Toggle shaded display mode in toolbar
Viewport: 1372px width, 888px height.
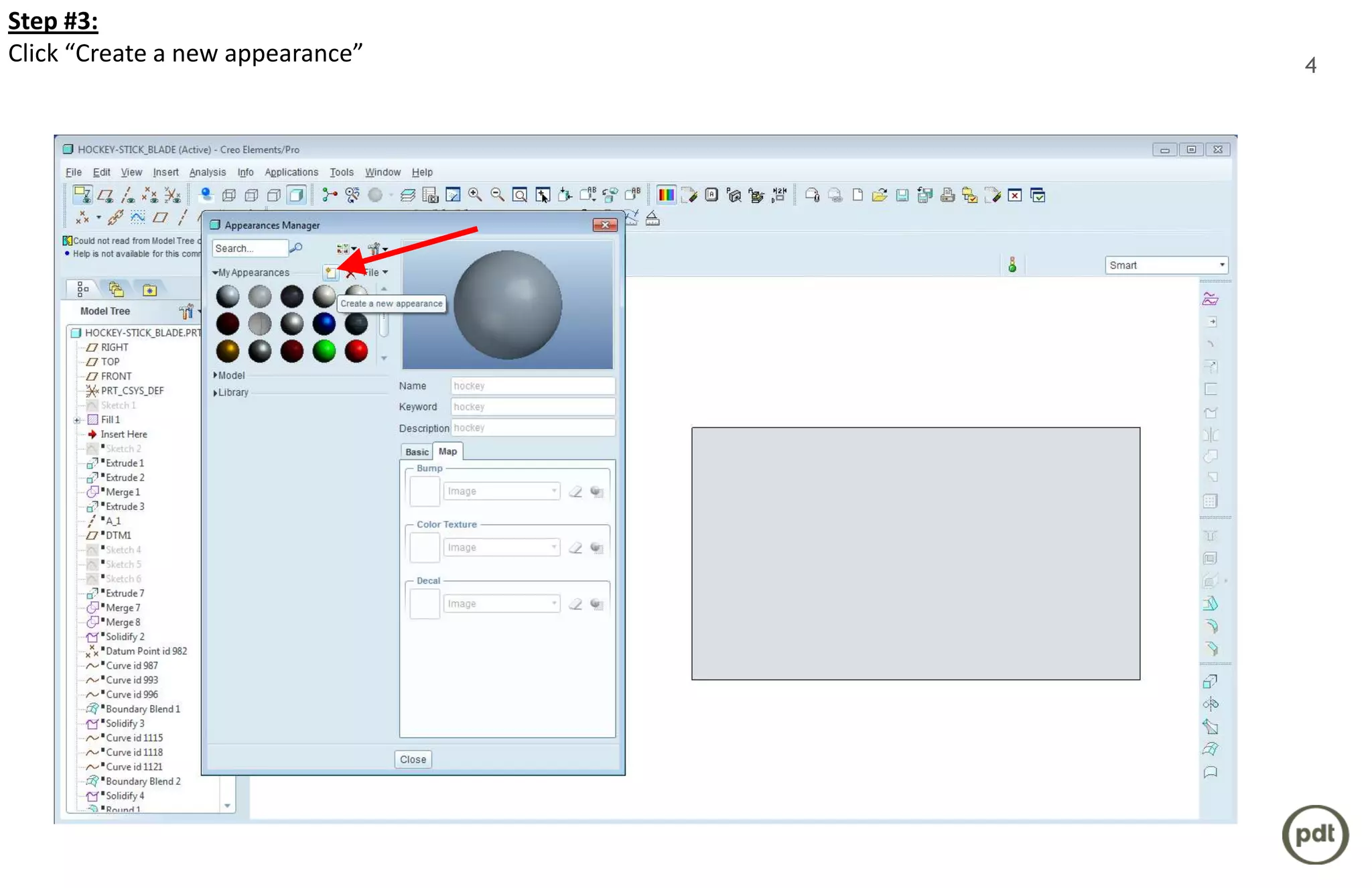tap(296, 195)
